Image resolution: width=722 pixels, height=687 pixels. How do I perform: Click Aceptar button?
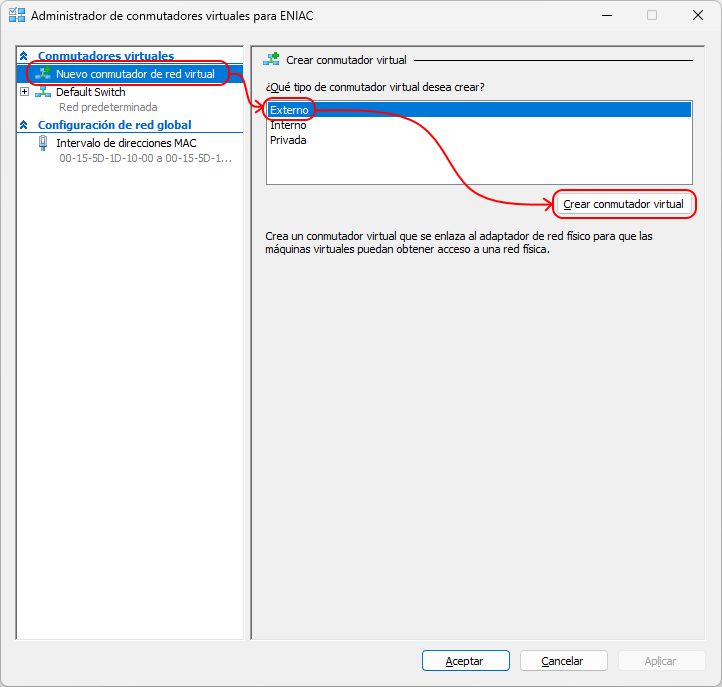(466, 661)
